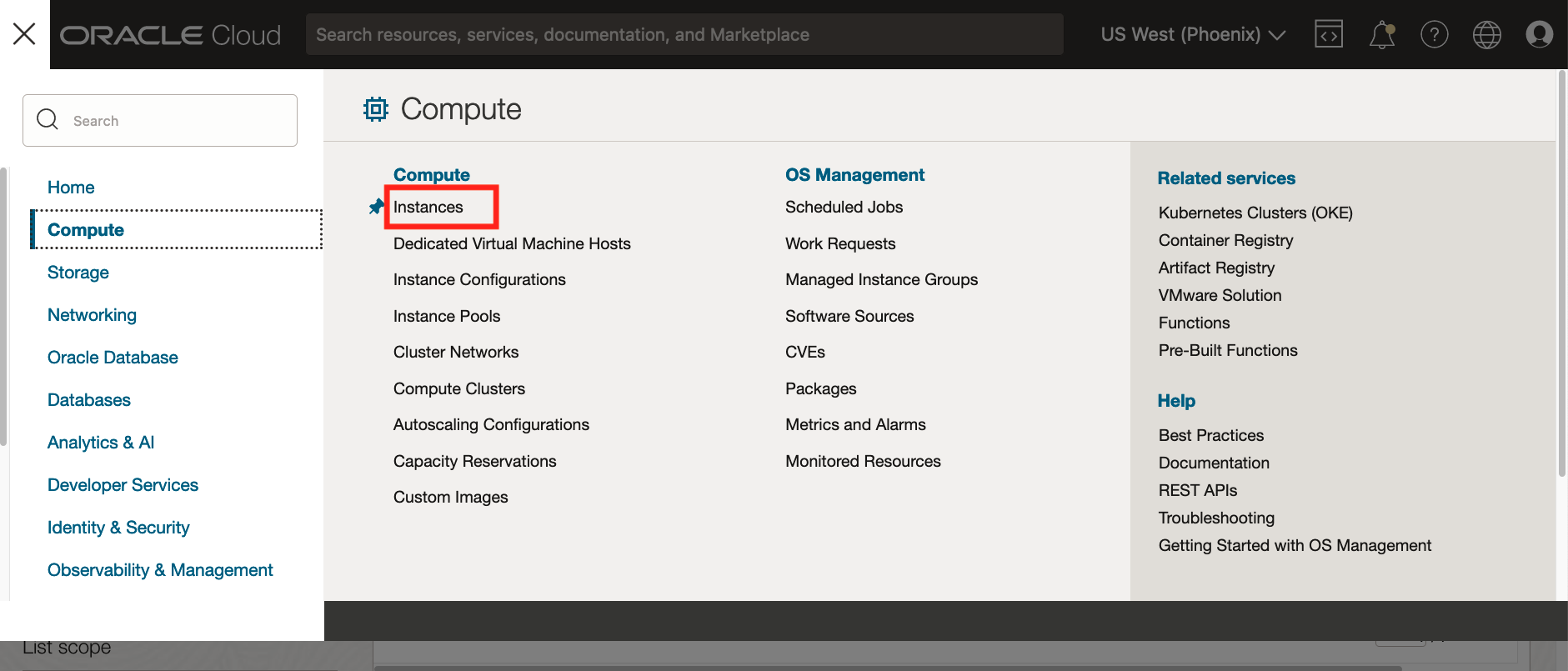Open Managed Instance Groups

[x=881, y=279]
